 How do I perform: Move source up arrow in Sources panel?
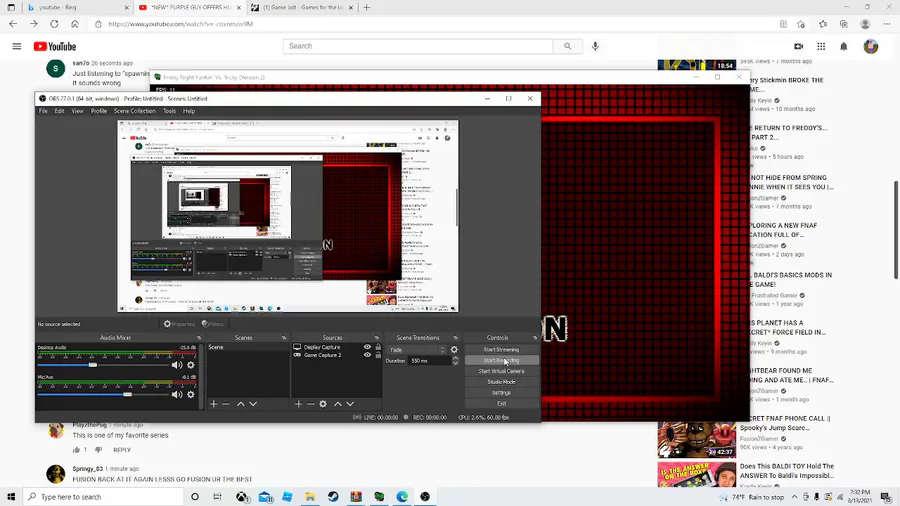pyautogui.click(x=338, y=404)
